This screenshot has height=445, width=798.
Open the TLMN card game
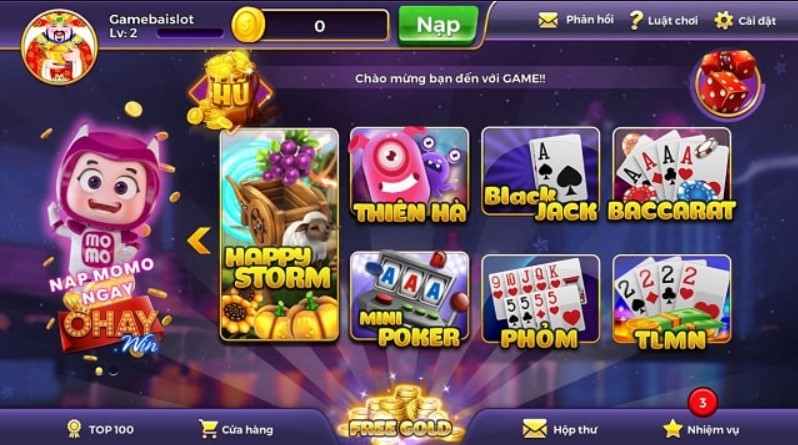pyautogui.click(x=672, y=301)
